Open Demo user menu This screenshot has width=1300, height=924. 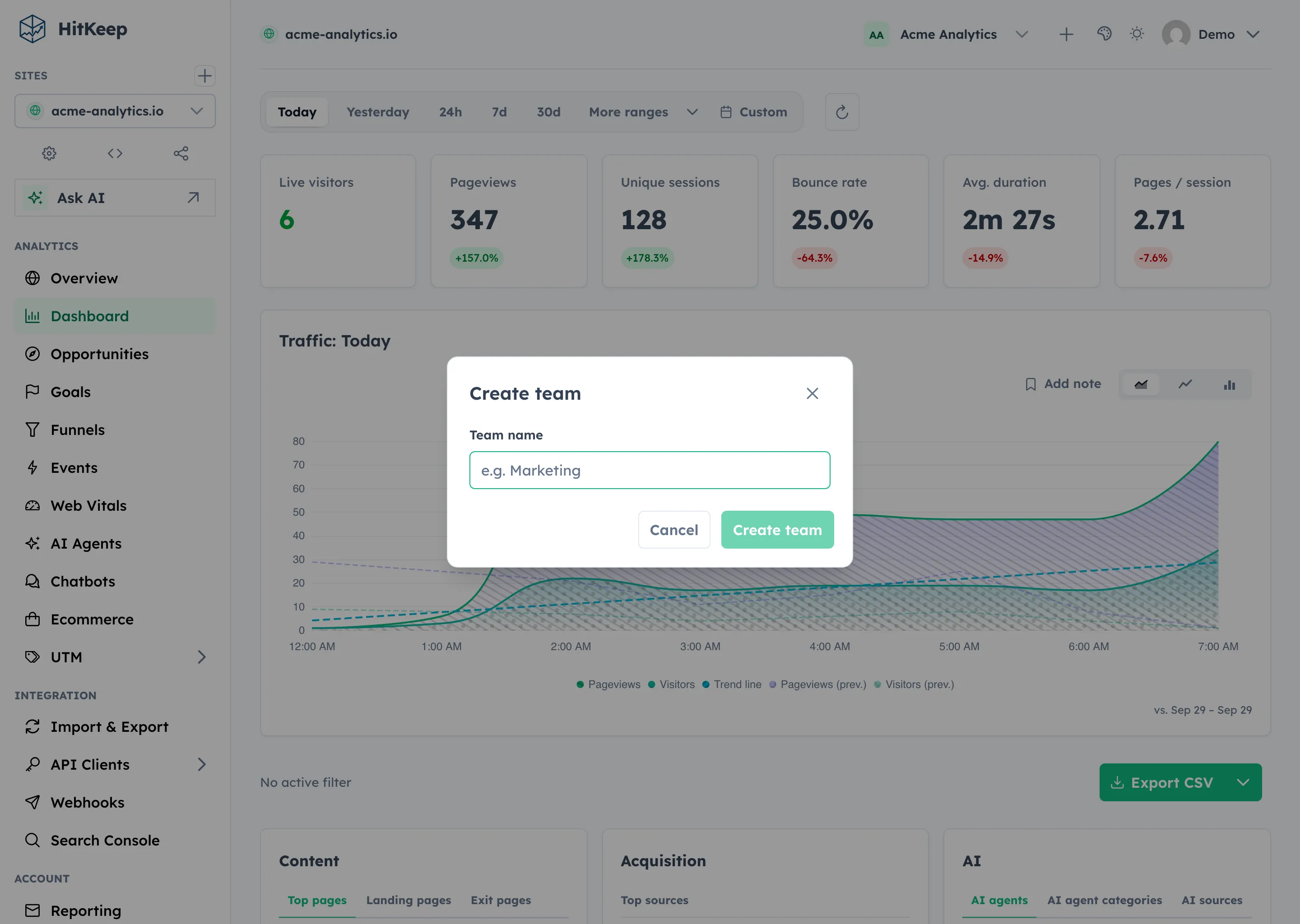click(x=1211, y=34)
